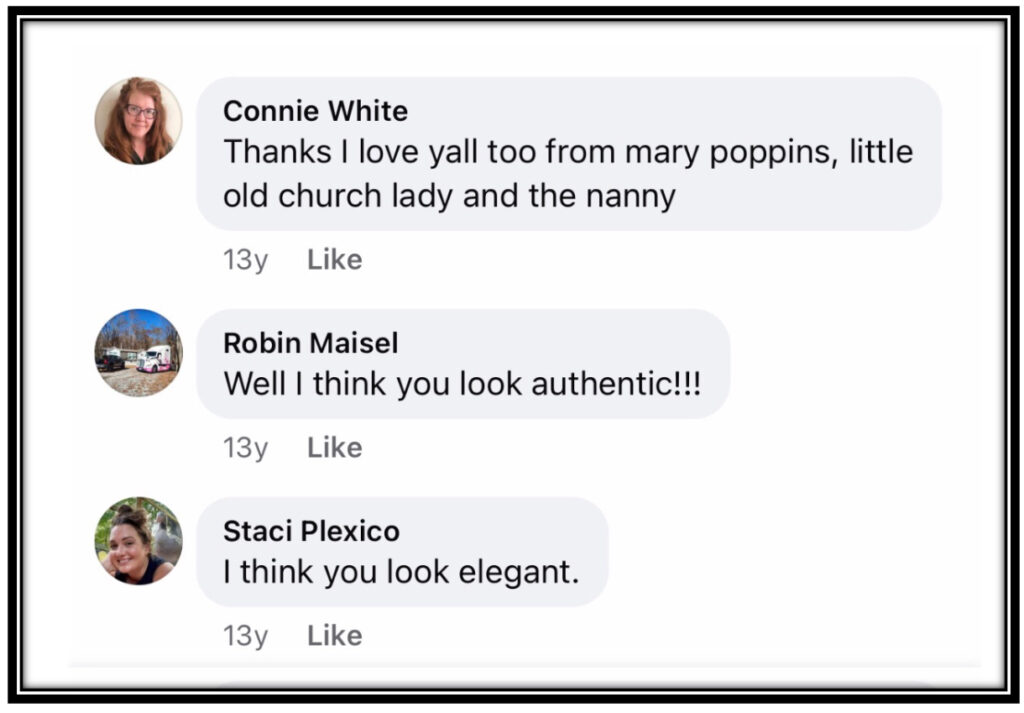The width and height of the screenshot is (1024, 713).
Task: Open 13y timestamp under Robin's comment
Action: pos(245,448)
